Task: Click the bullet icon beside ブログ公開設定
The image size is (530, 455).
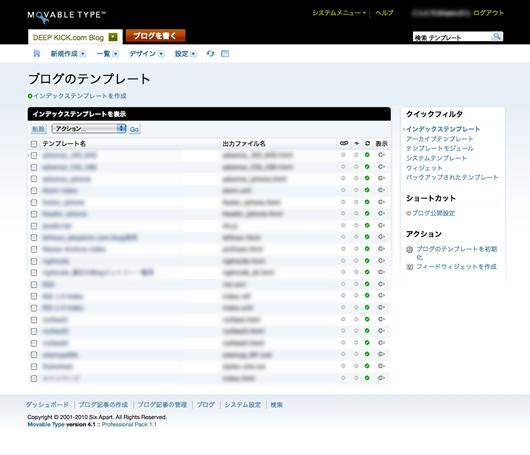Action: 408,213
